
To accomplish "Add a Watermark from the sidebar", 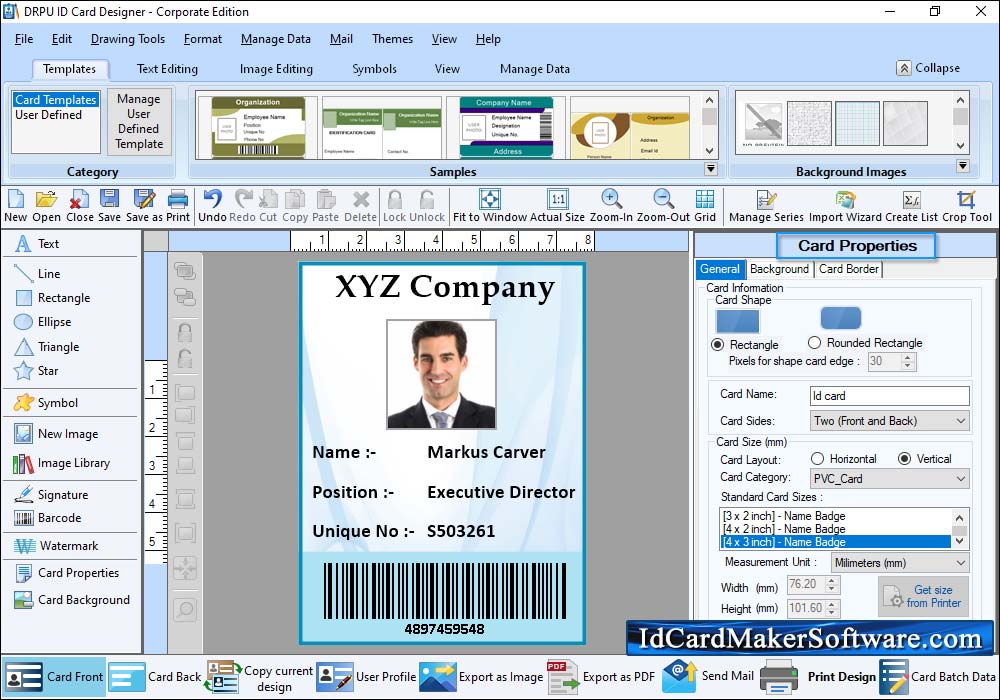I will point(56,546).
